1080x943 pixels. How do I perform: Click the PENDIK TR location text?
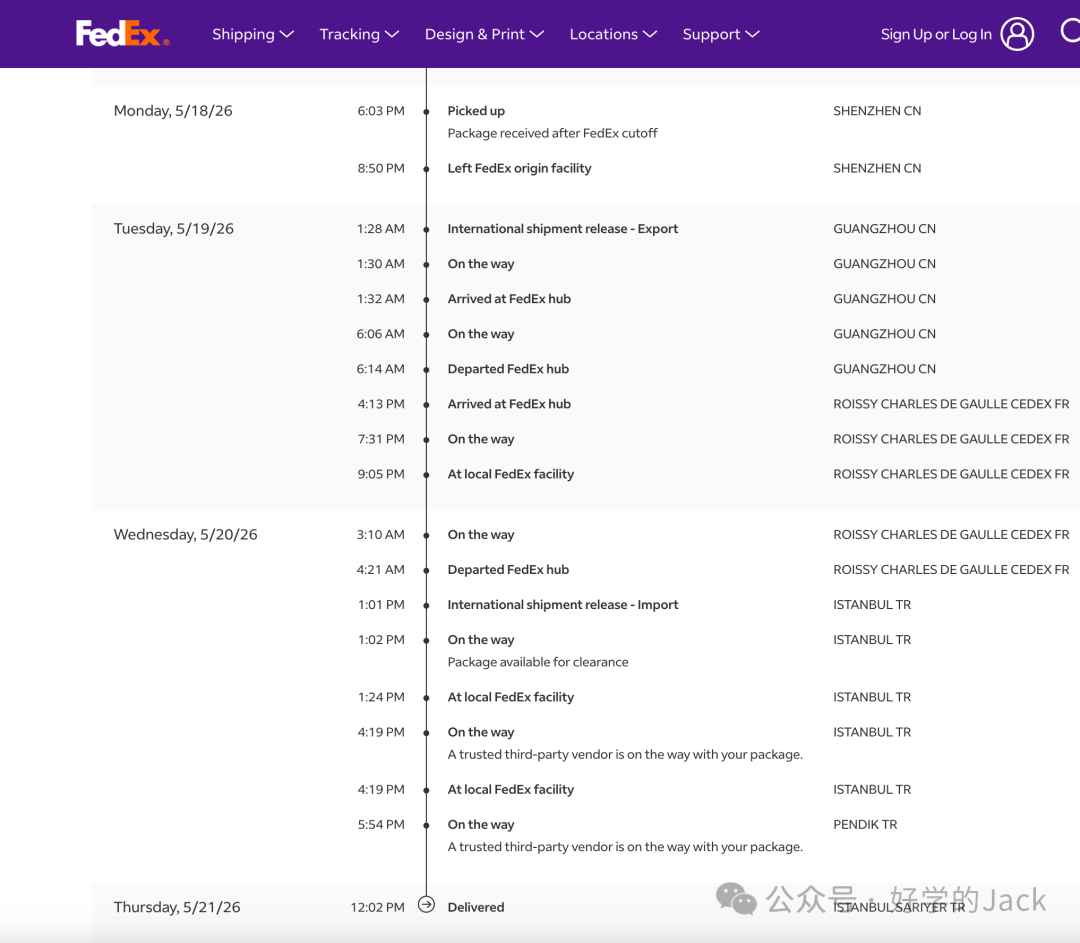pyautogui.click(x=865, y=825)
